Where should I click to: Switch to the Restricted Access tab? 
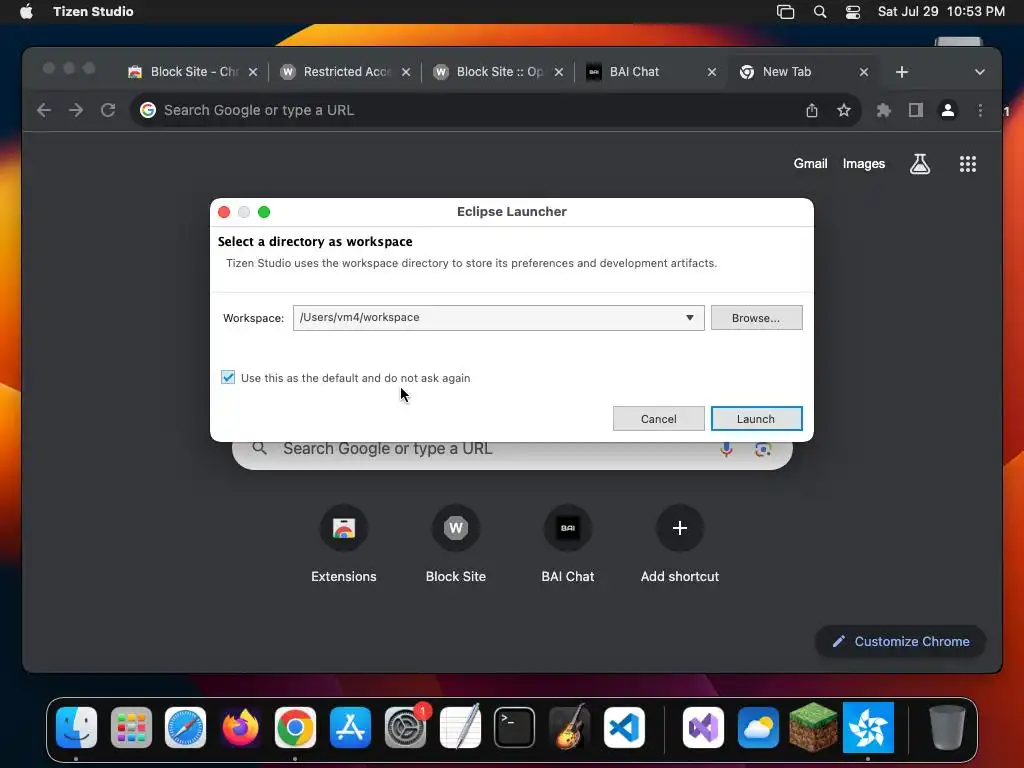(x=346, y=72)
